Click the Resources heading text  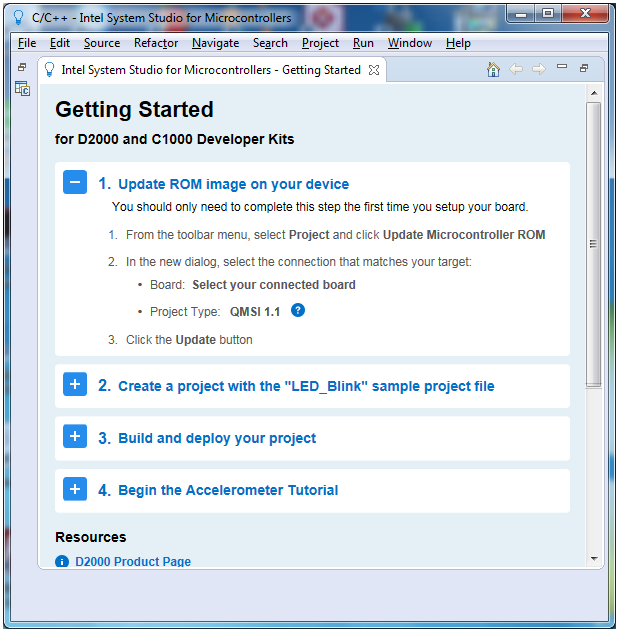(91, 537)
